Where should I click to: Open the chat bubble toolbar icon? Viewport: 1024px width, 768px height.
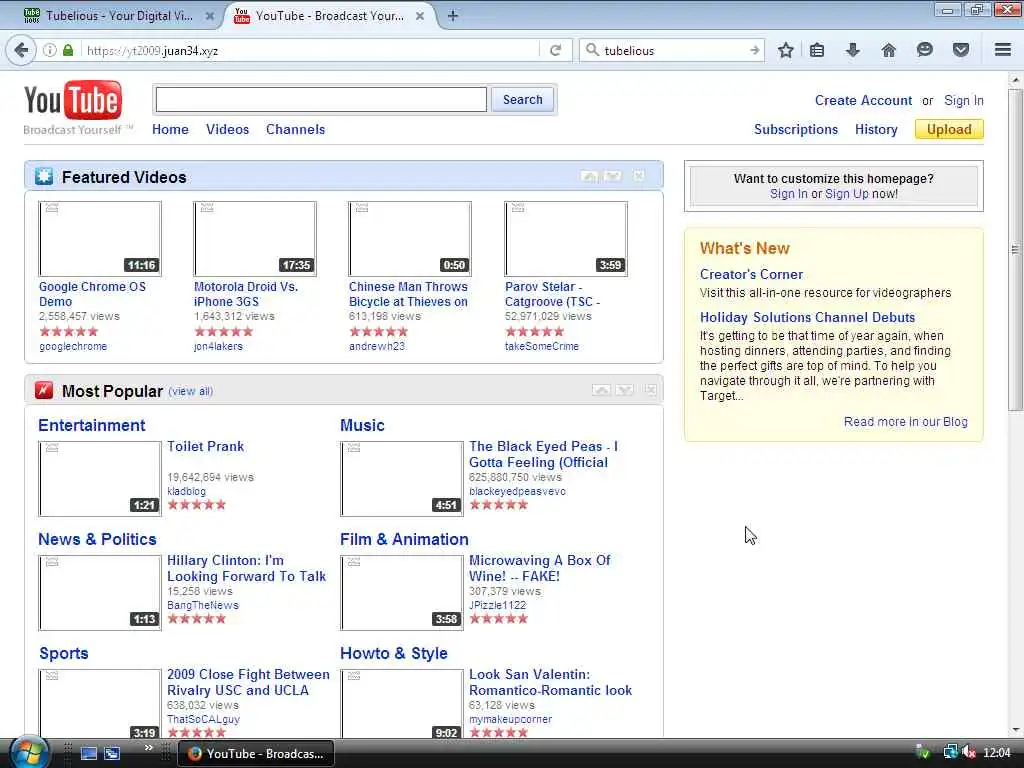(x=925, y=50)
